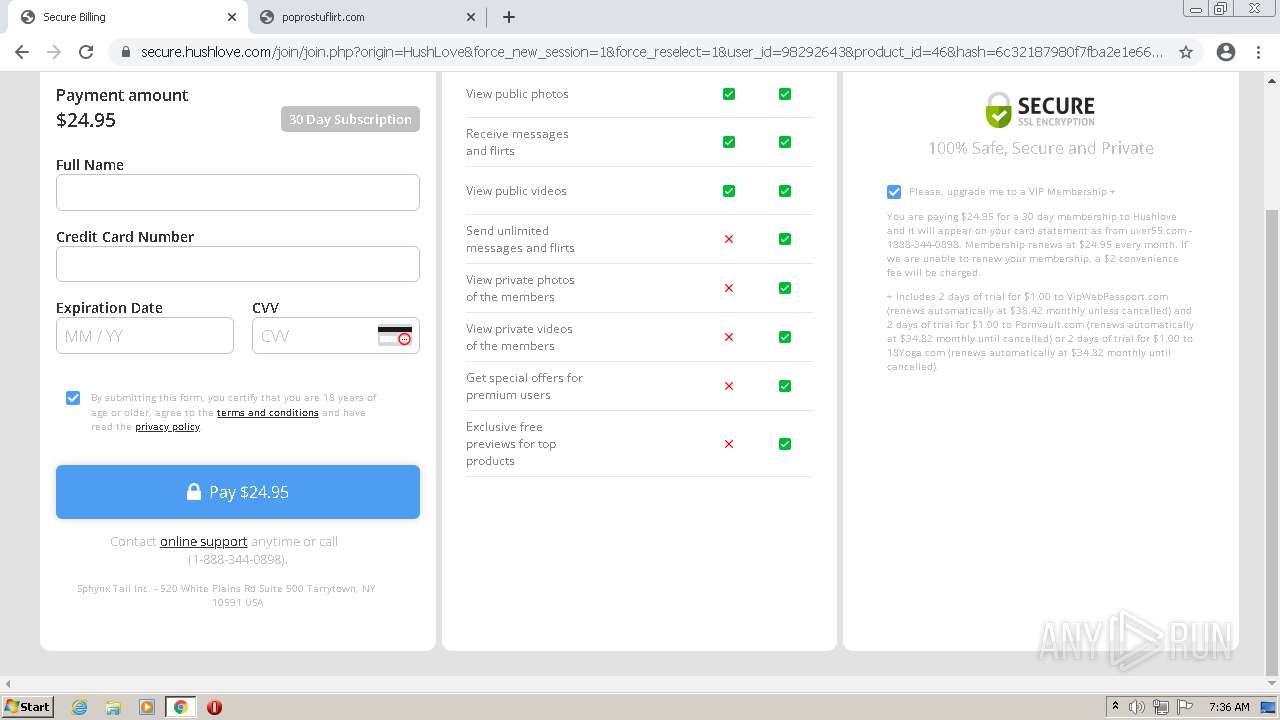
Task: Launch Internet Explorer from taskbar
Action: (80, 707)
